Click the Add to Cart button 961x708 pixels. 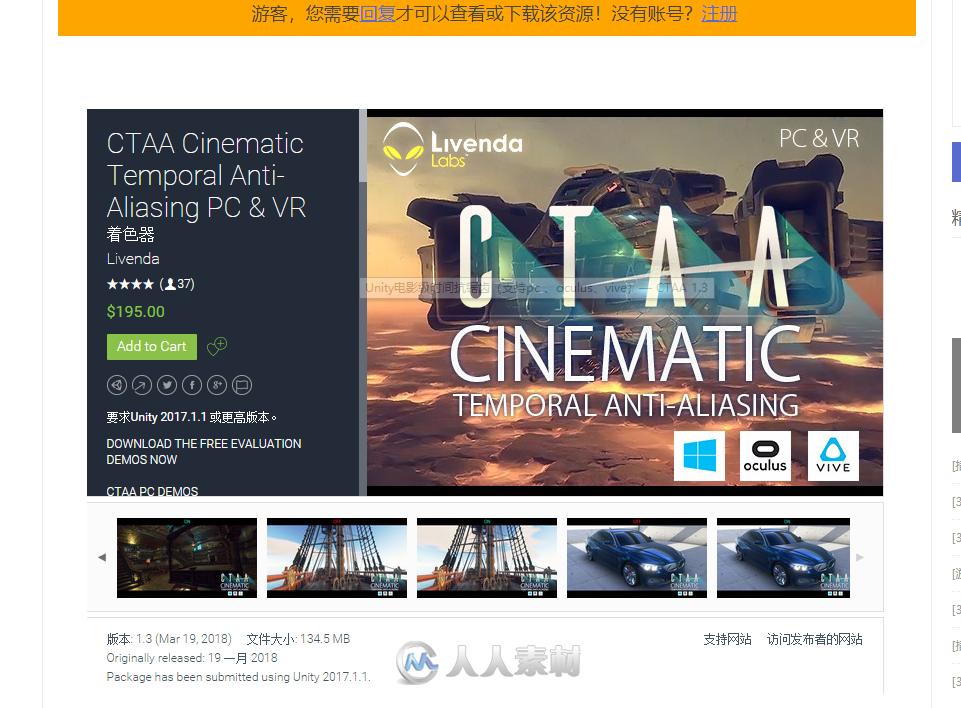(152, 346)
